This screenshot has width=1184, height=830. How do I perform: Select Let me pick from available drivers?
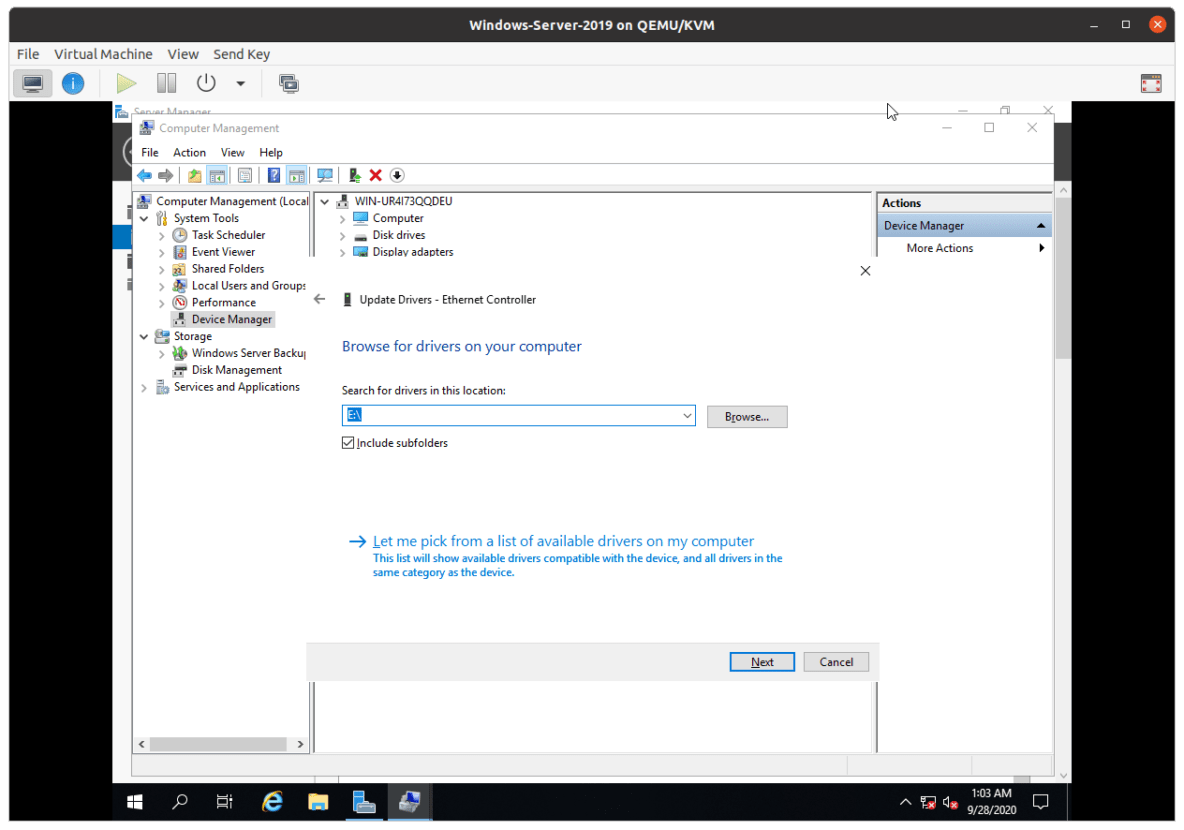point(562,541)
